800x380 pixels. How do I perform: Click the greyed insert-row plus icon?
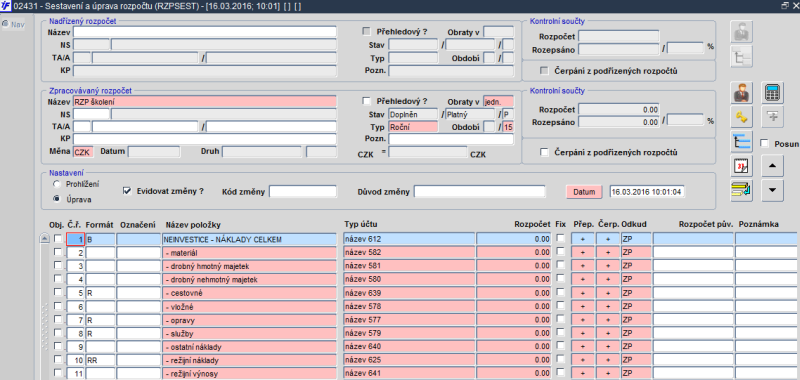click(773, 117)
